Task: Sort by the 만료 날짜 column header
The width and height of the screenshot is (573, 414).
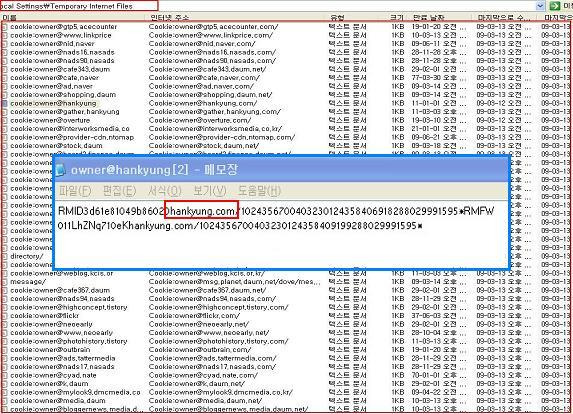Action: (x=428, y=18)
